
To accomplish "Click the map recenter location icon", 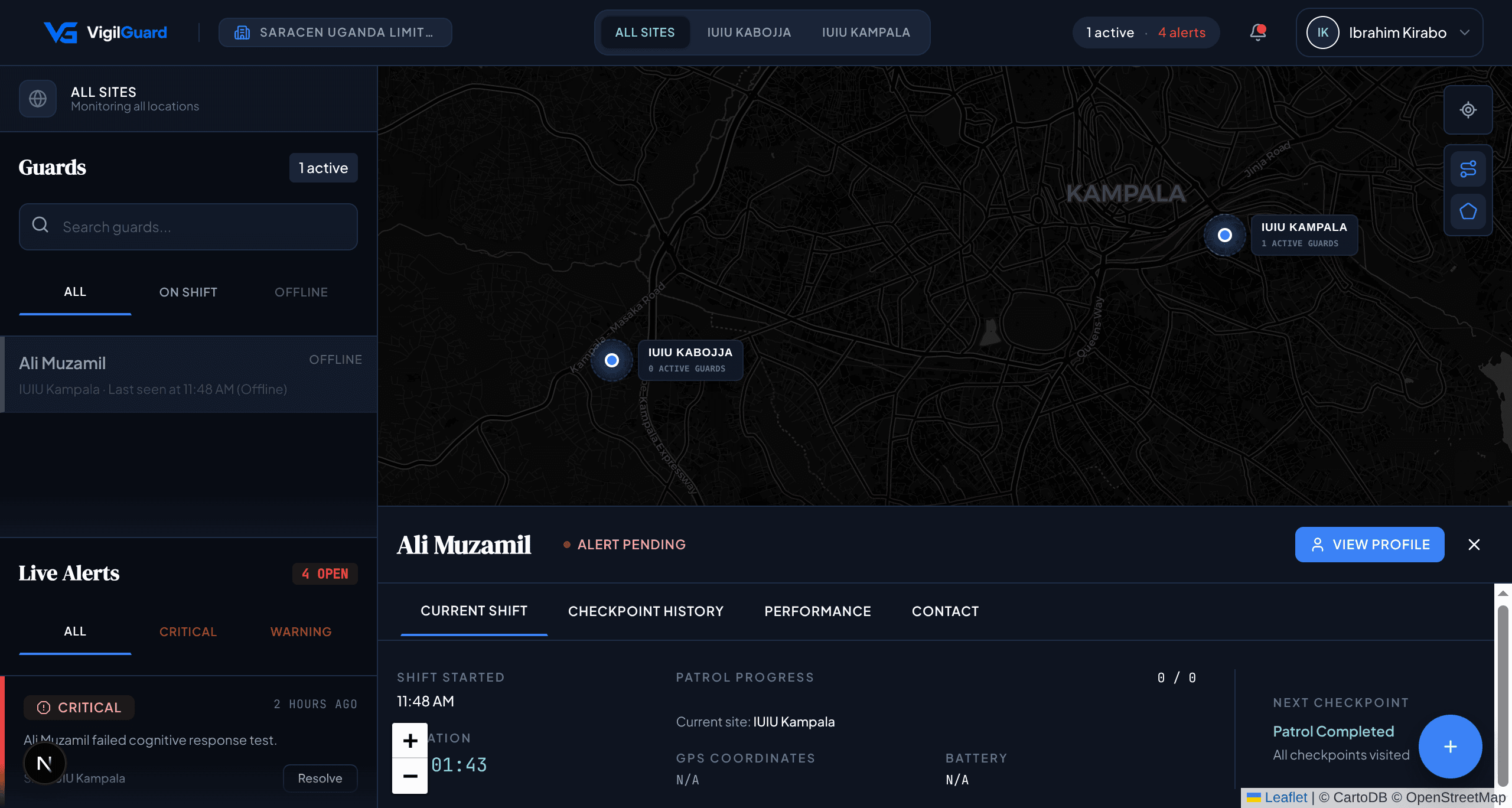I will pos(1468,110).
